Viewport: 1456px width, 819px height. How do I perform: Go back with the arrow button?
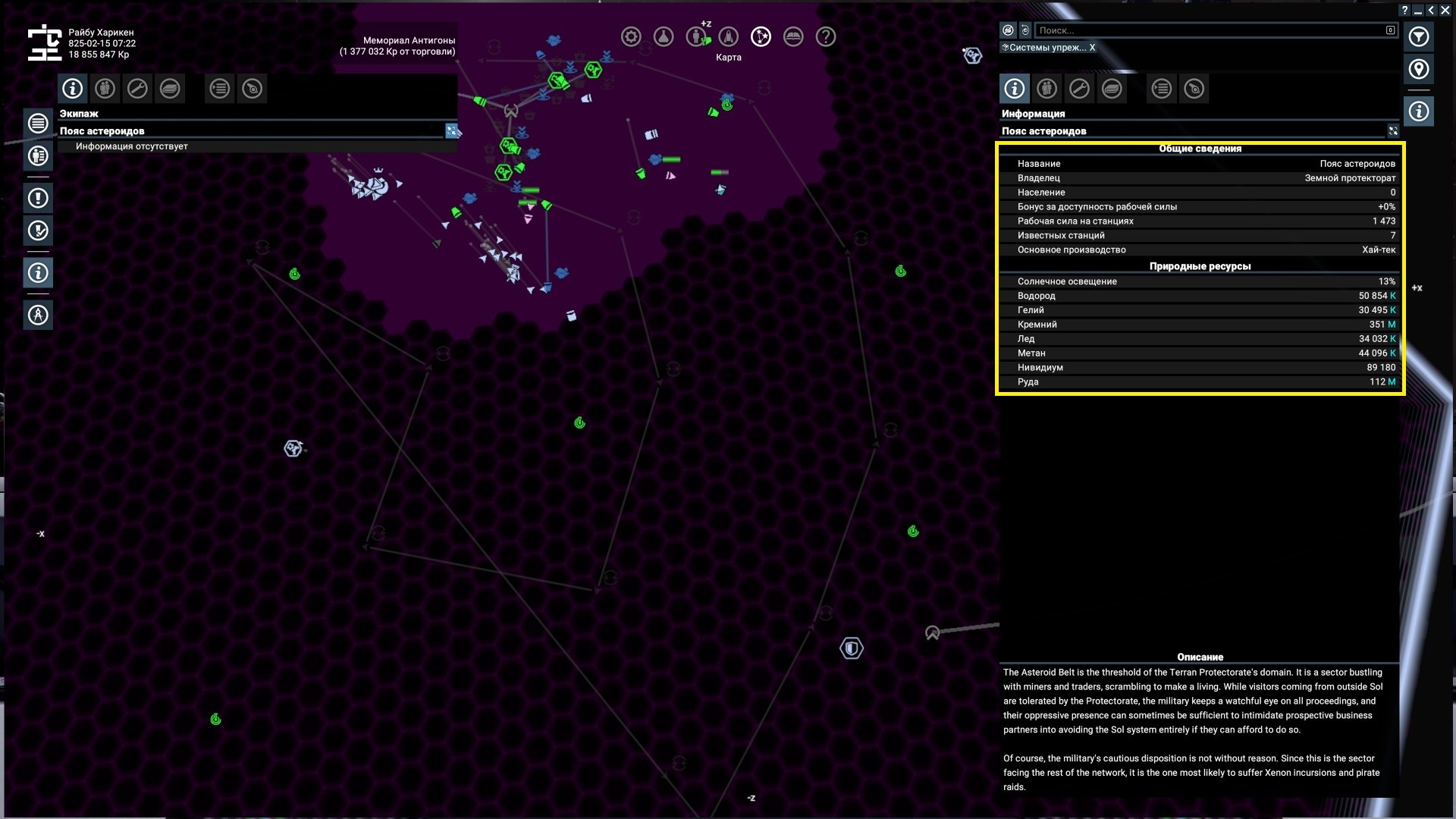pyautogui.click(x=1431, y=10)
